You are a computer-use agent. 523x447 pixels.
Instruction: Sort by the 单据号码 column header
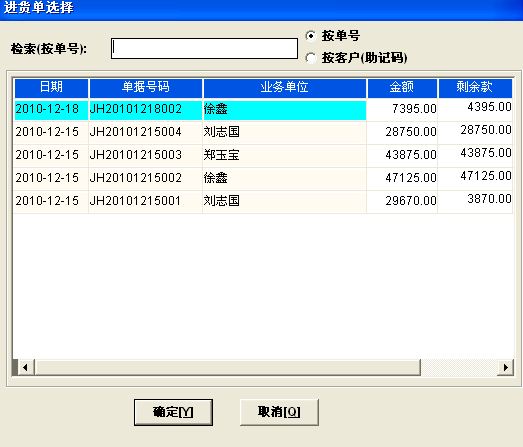point(146,88)
